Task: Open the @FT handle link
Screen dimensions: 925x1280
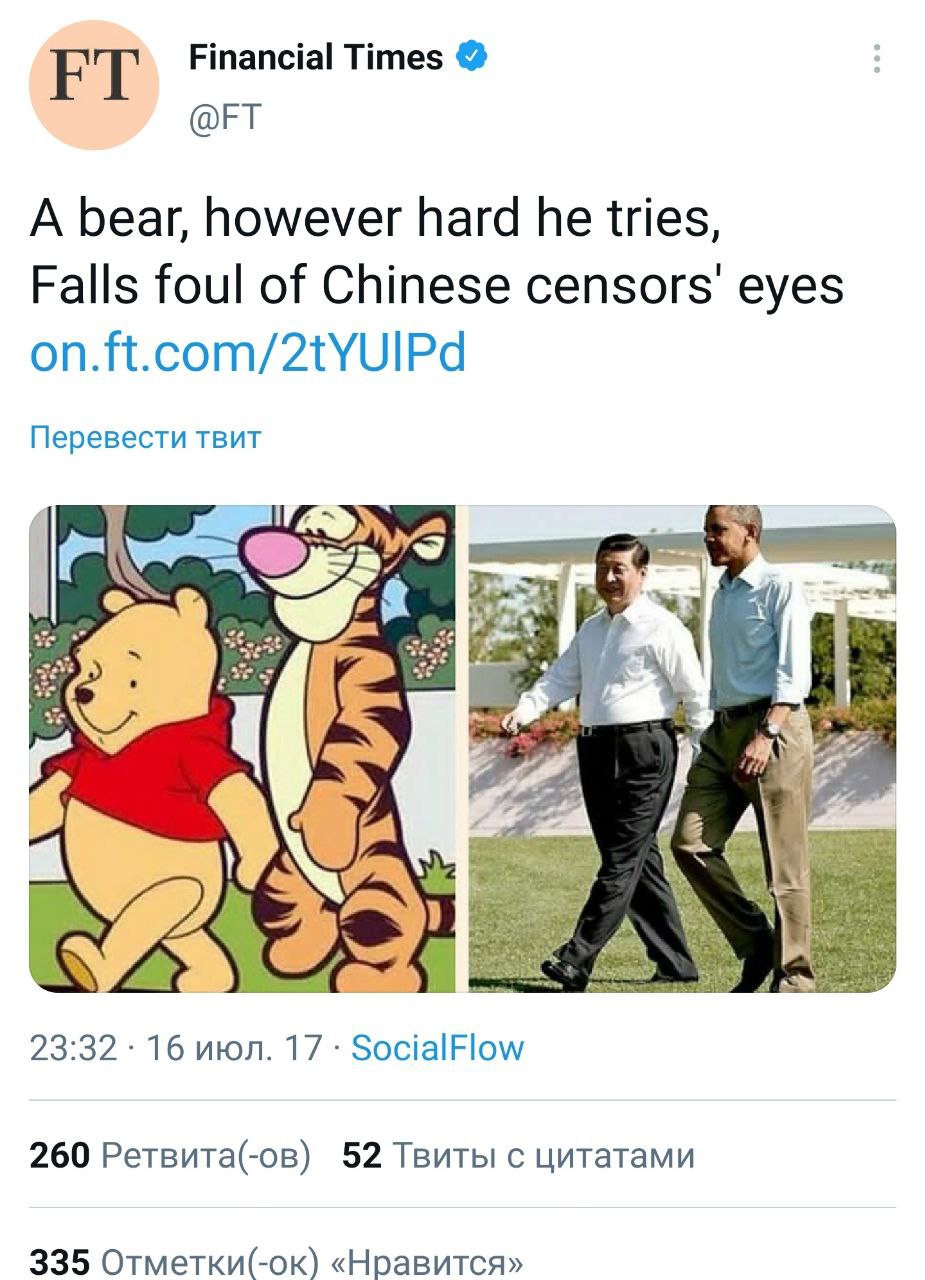Action: tap(225, 118)
